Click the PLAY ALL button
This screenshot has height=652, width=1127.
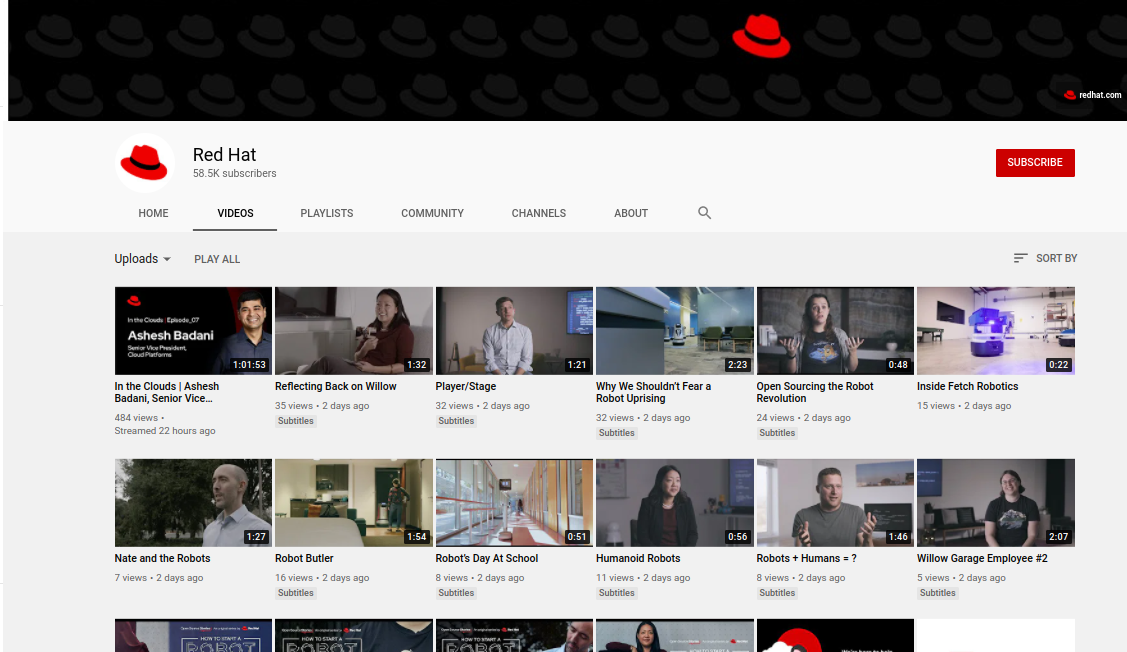tap(217, 259)
